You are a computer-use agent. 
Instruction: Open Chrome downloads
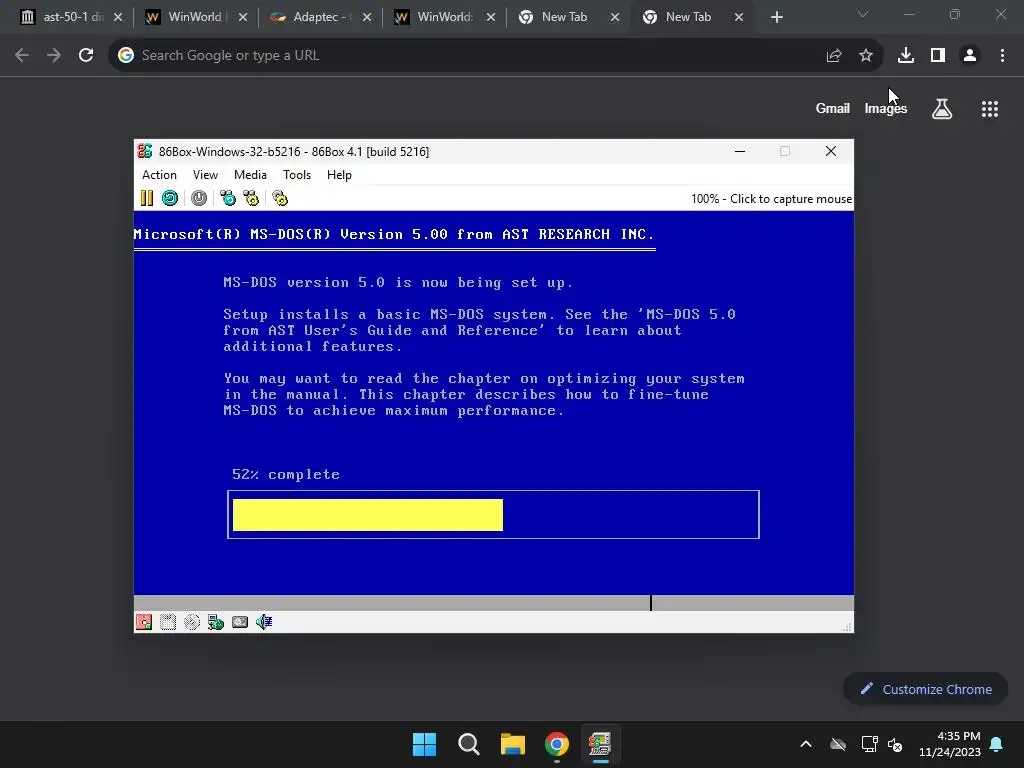906,56
